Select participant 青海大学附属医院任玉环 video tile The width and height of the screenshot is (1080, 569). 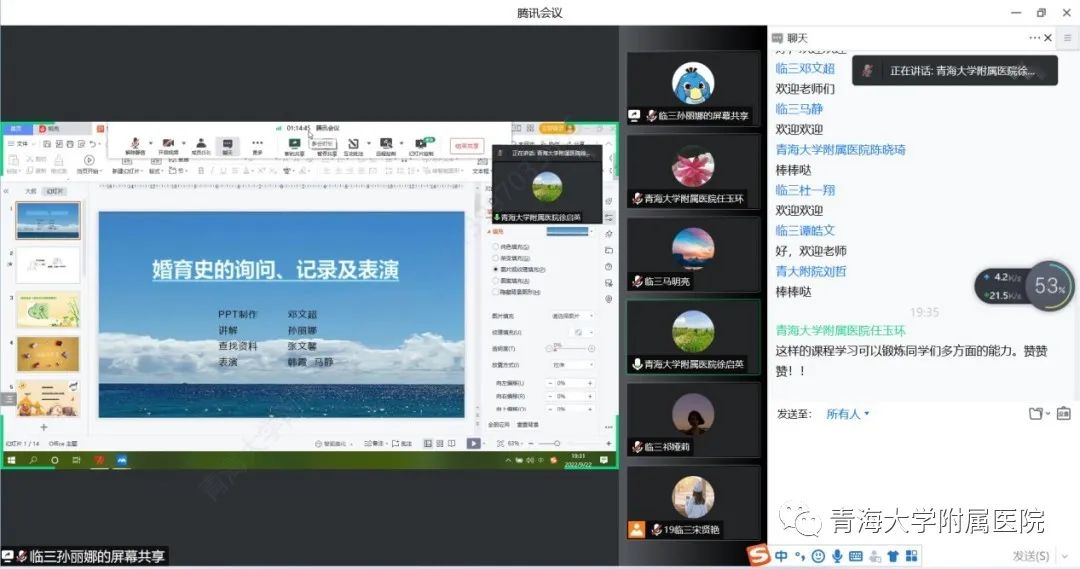(x=693, y=171)
